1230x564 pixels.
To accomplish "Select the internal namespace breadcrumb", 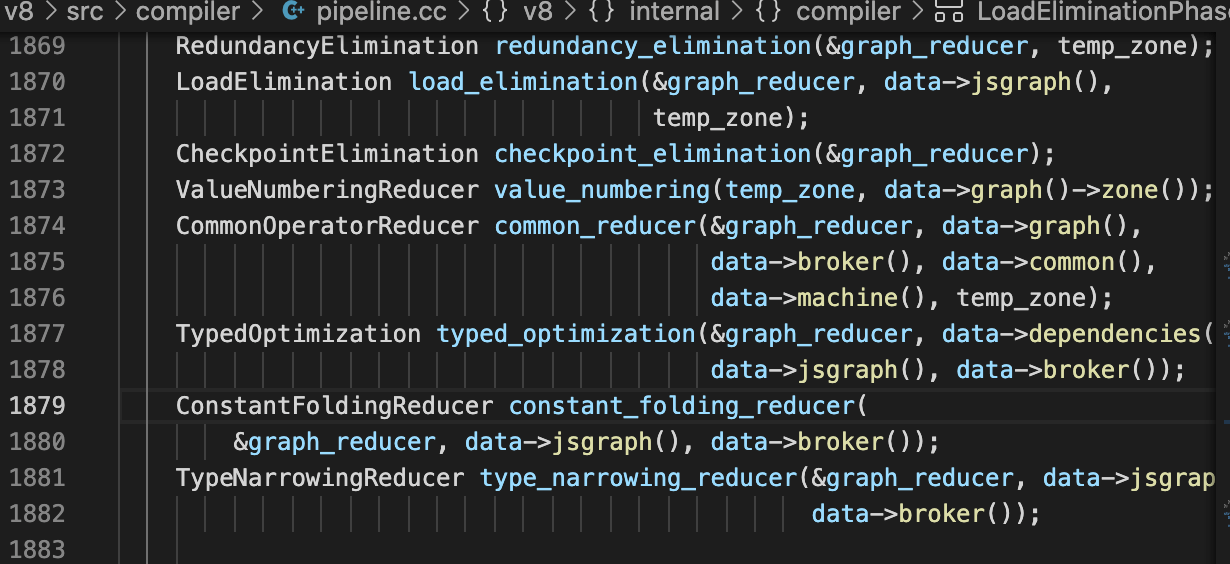I will (674, 12).
